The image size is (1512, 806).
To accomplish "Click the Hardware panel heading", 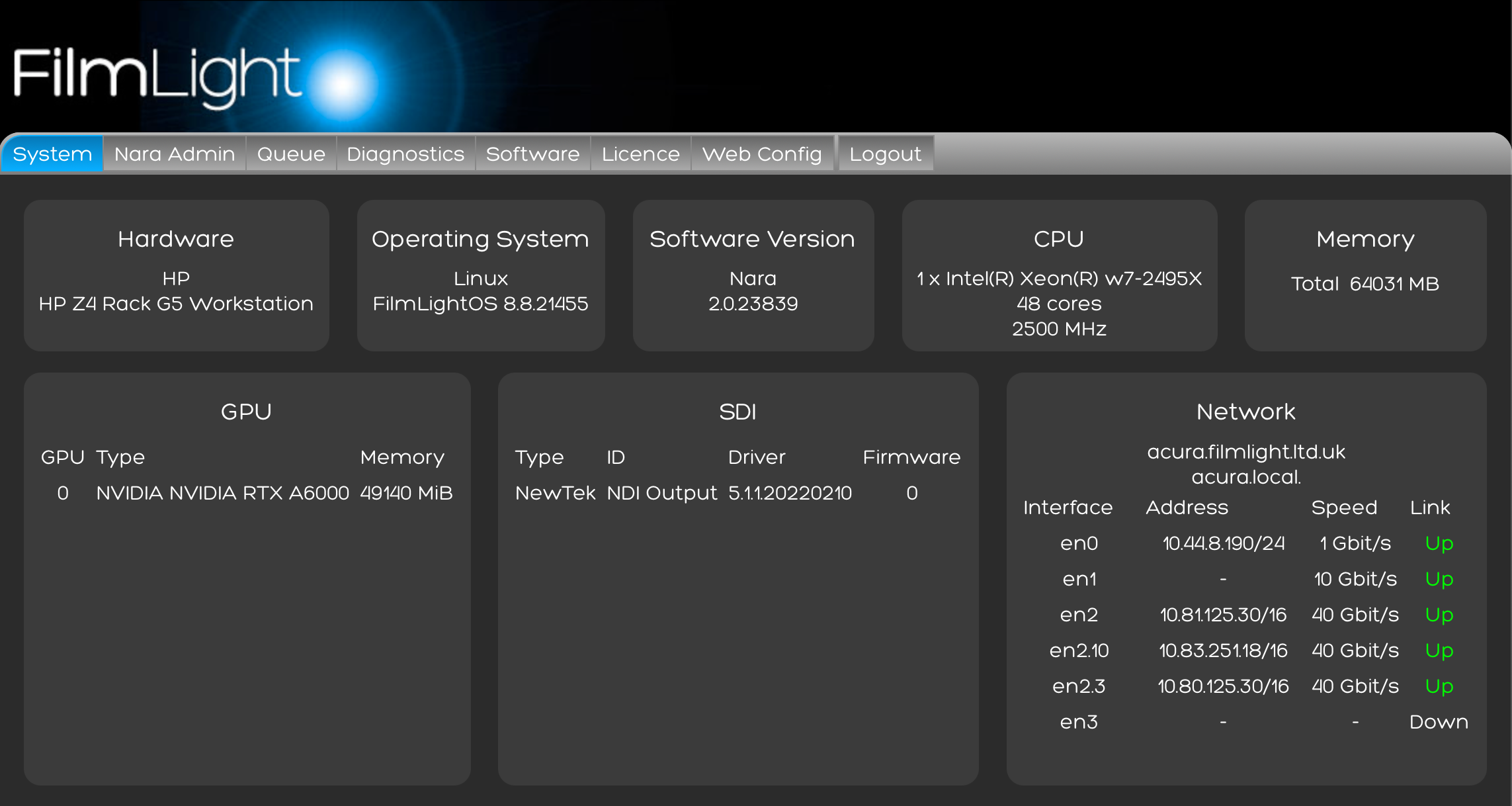I will pos(176,239).
